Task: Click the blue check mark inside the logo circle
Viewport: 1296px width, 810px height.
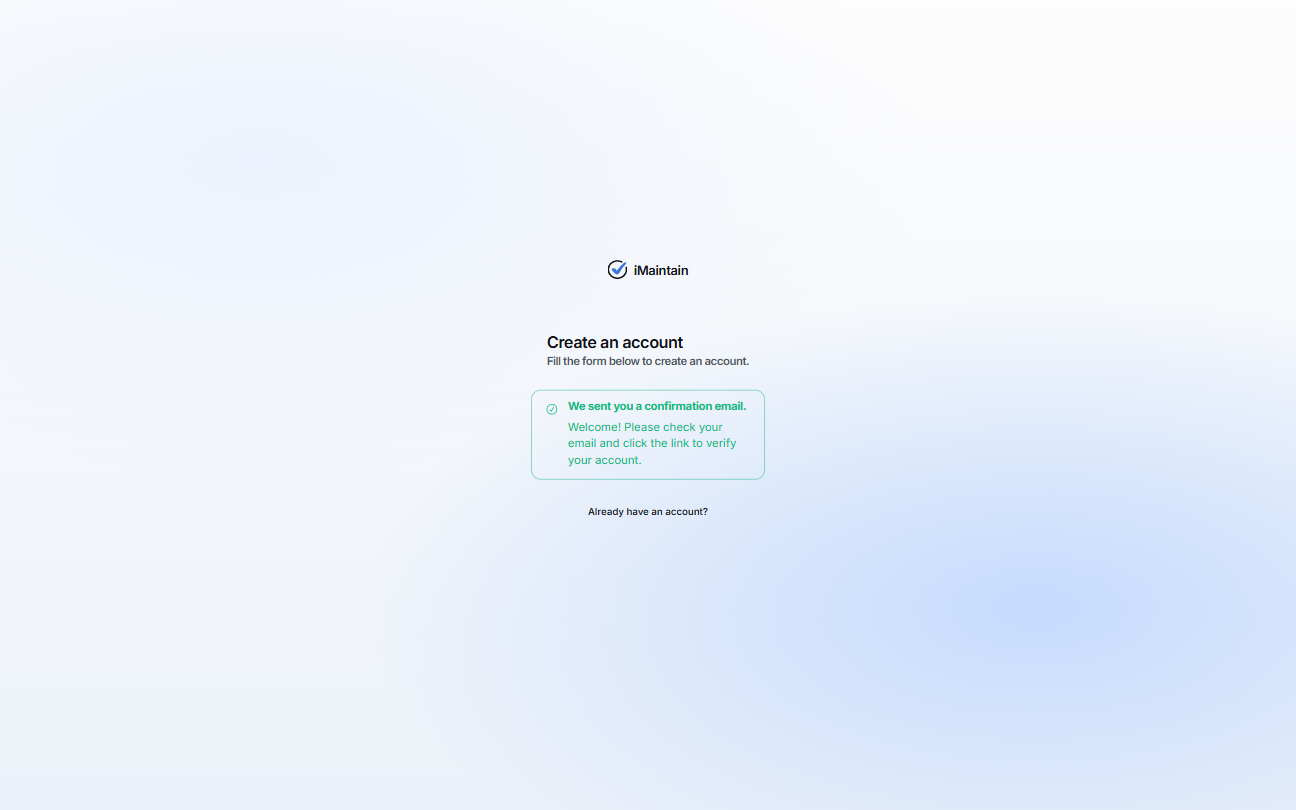Action: coord(617,269)
